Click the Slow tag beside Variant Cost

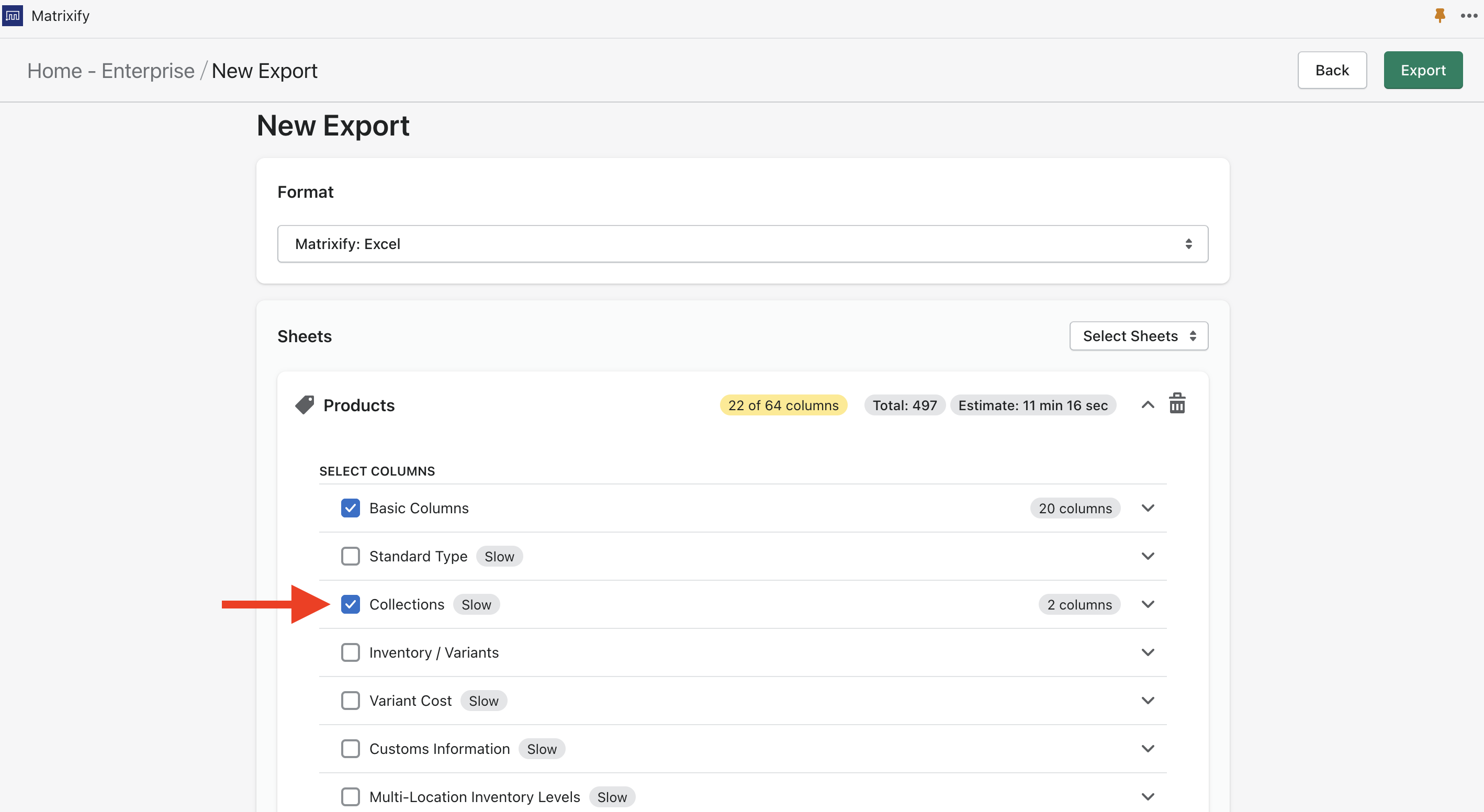tap(484, 701)
